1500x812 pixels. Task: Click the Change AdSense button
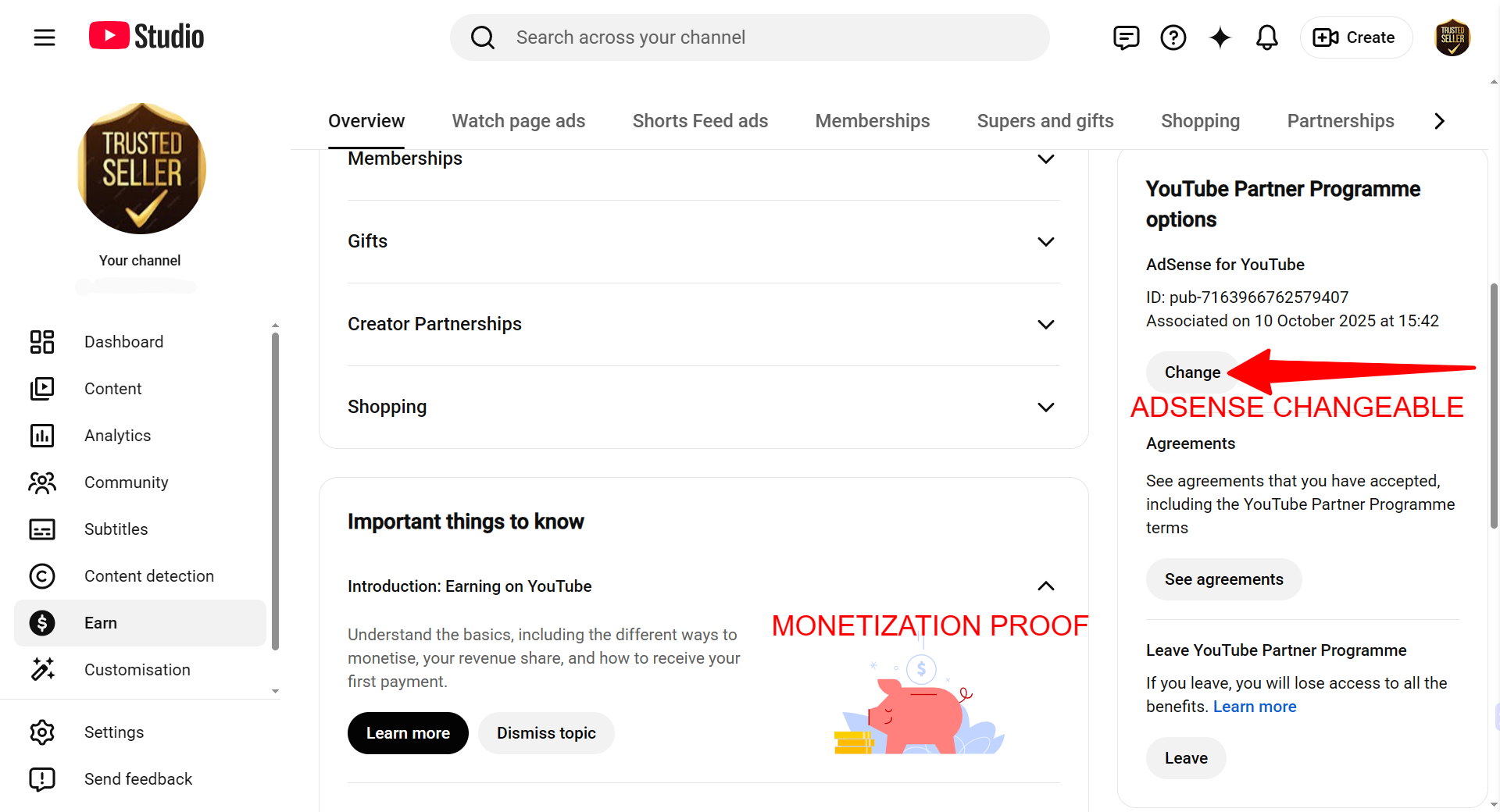[1192, 372]
